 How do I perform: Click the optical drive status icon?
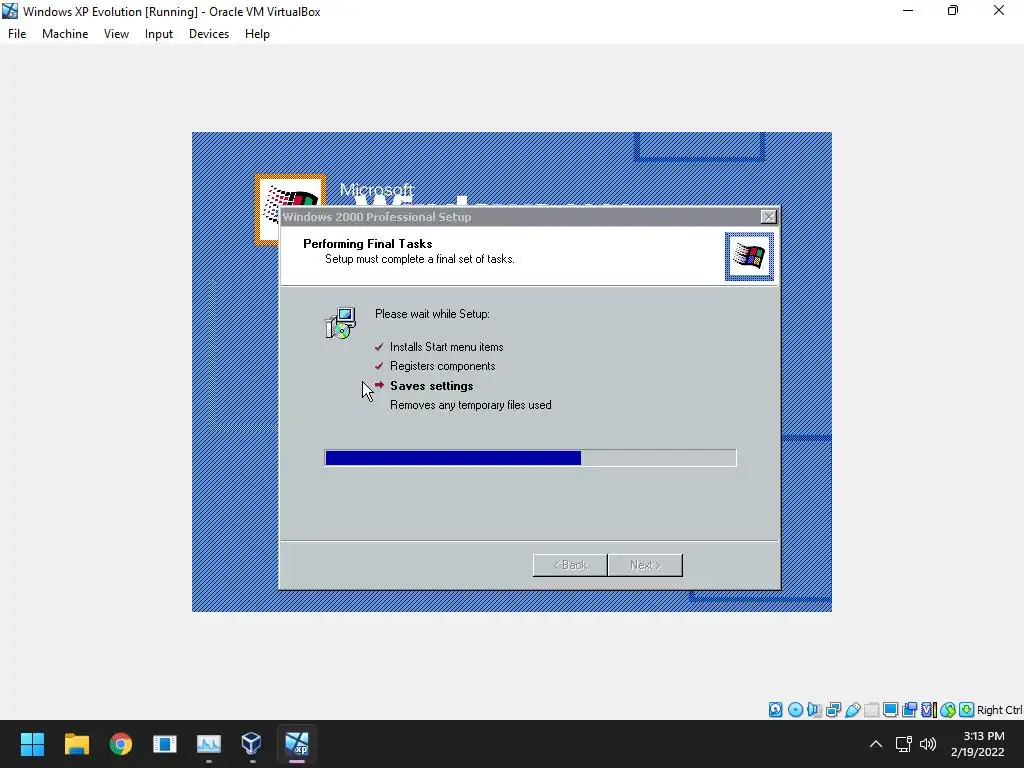795,710
